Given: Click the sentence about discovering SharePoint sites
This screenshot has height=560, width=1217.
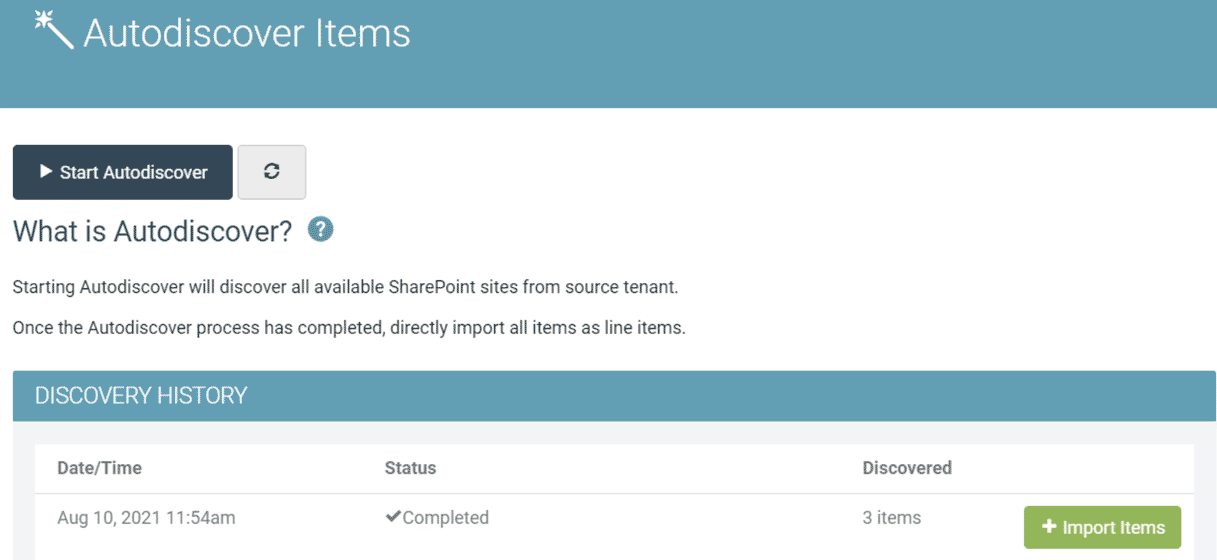Looking at the screenshot, I should 345,287.
